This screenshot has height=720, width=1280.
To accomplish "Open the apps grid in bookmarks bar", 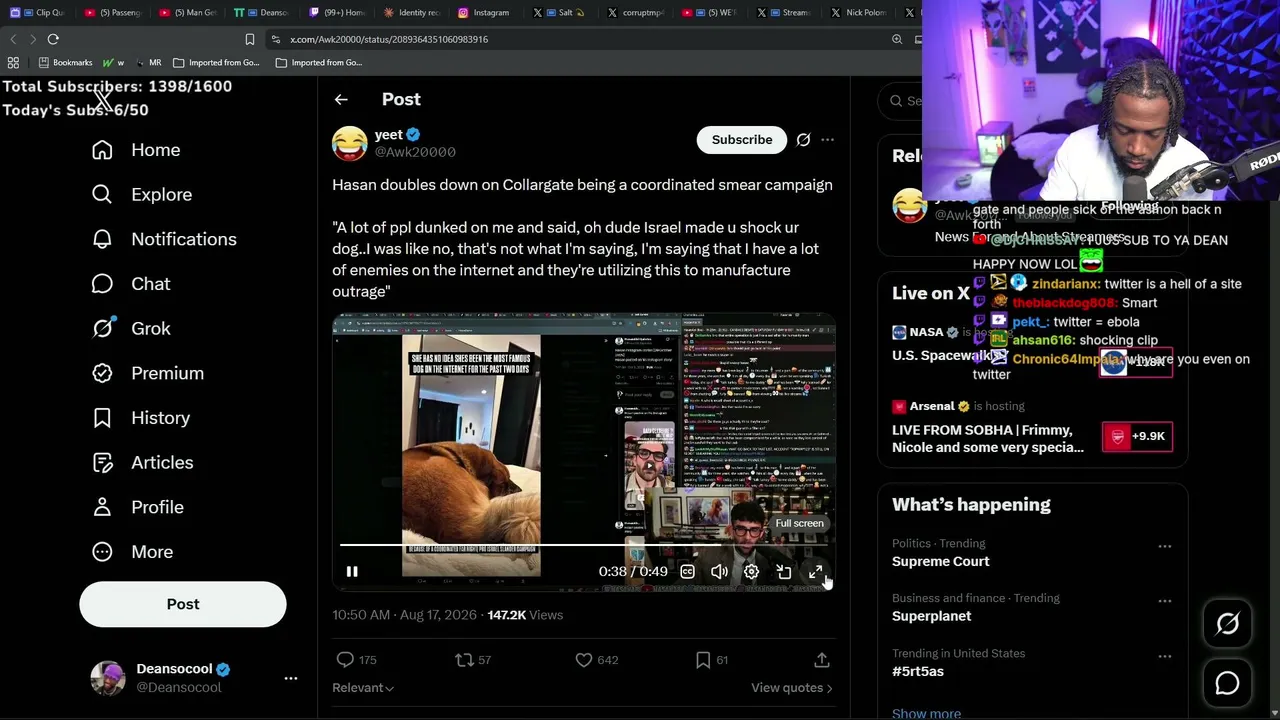I will [x=13, y=62].
